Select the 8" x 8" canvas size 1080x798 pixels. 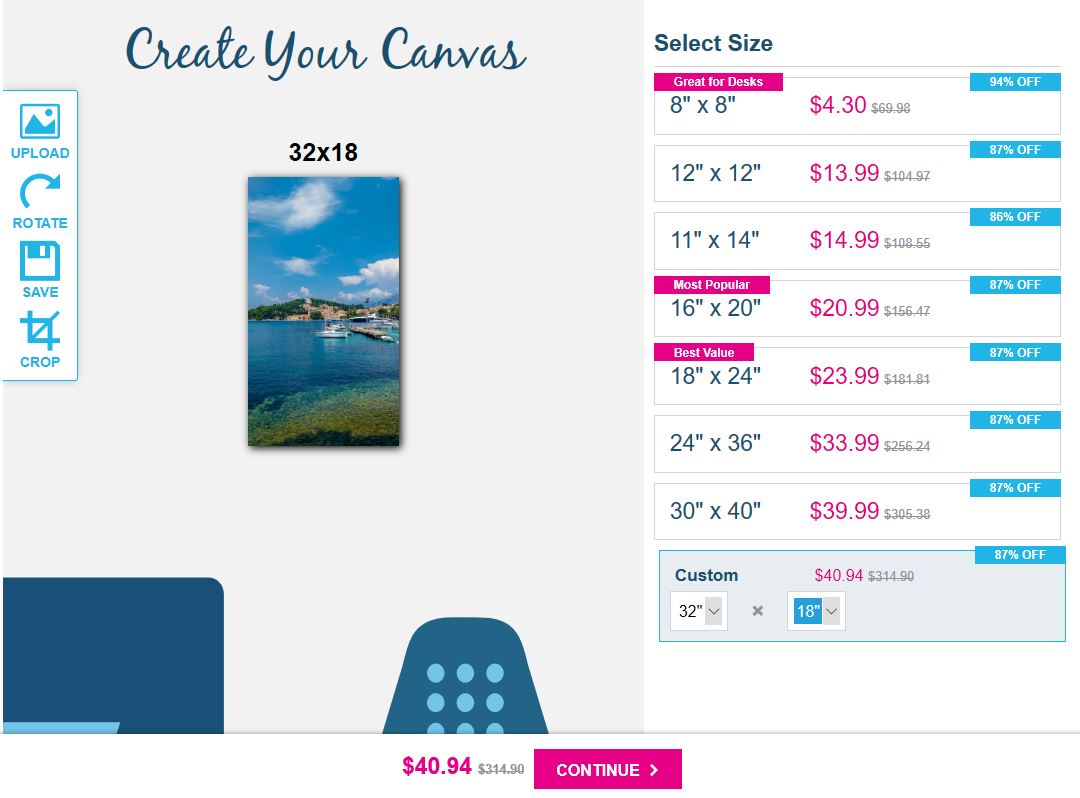pyautogui.click(x=857, y=105)
